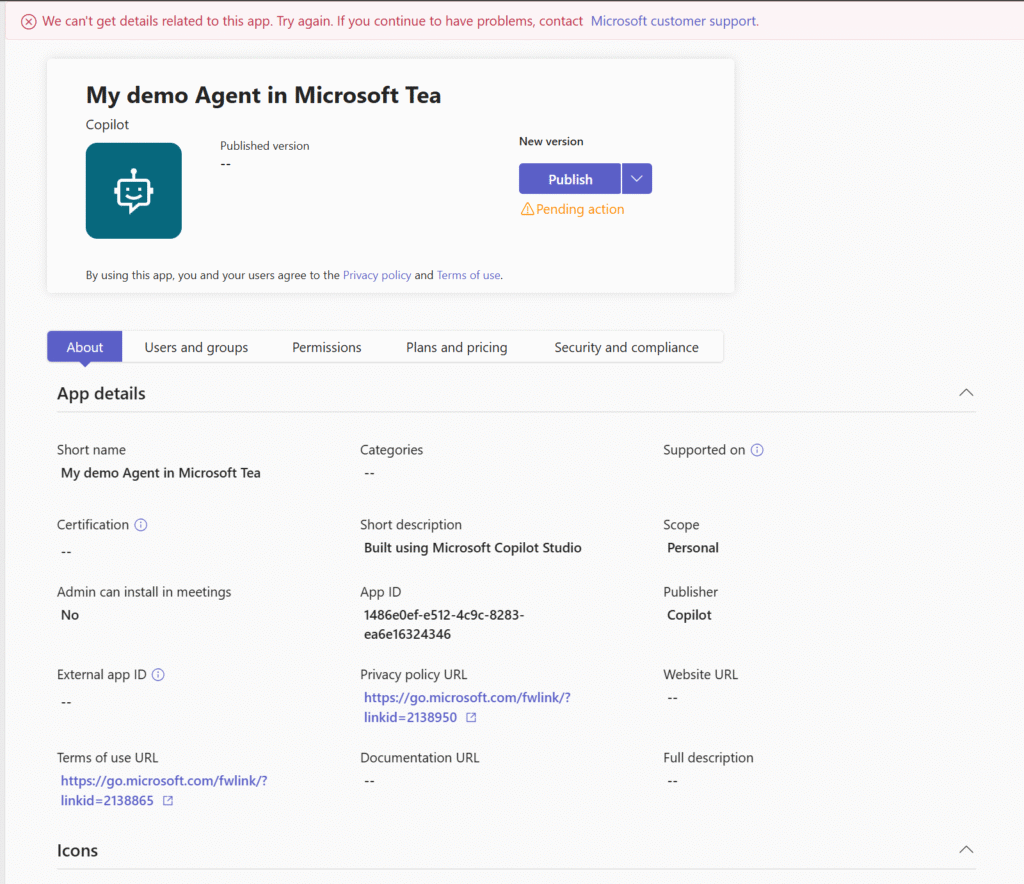The height and width of the screenshot is (884, 1024).
Task: Click the app title heading 'My demo Agent in Microsoft Tea'
Action: pyautogui.click(x=263, y=95)
